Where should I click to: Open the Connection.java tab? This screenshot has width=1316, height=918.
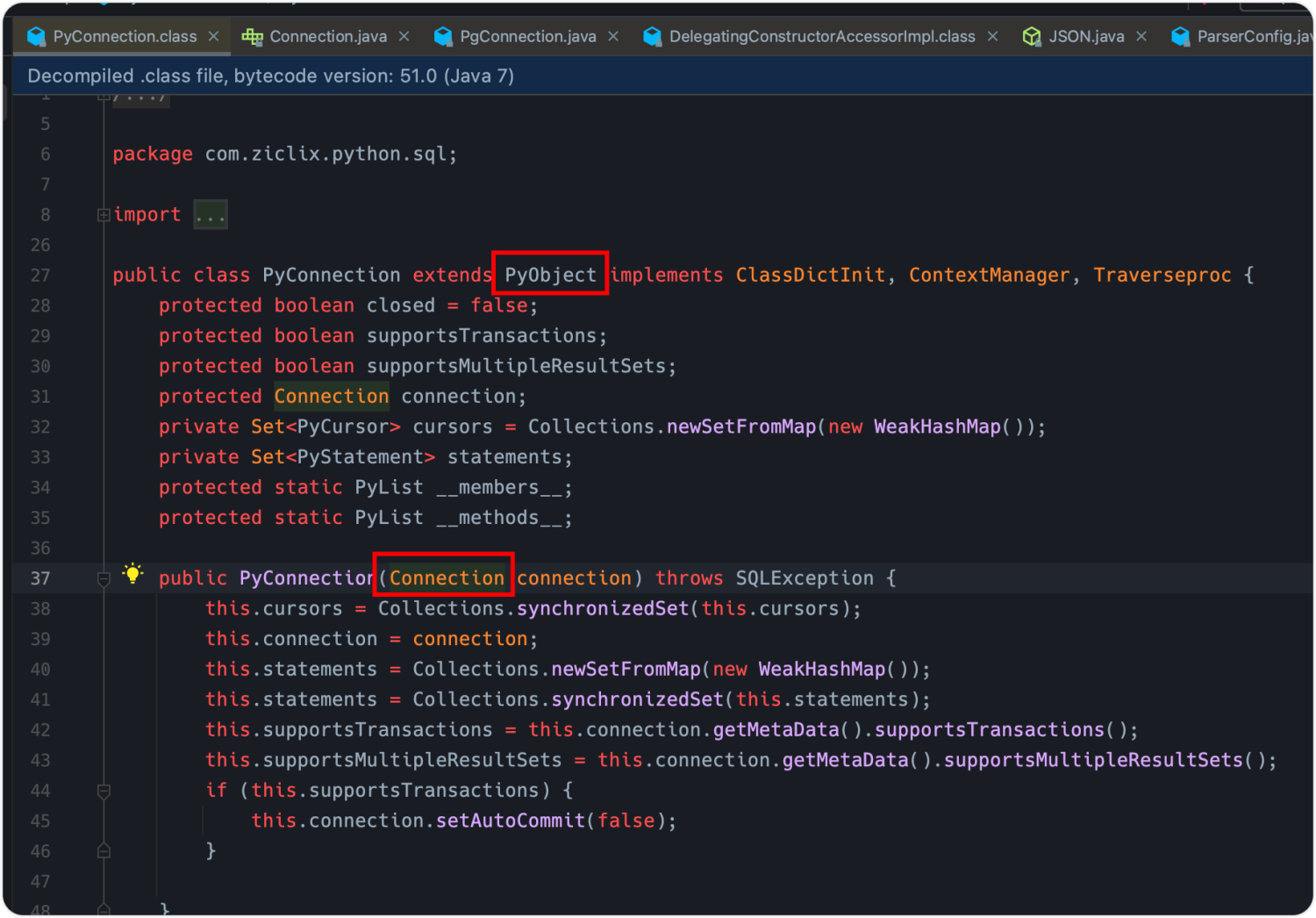327,36
